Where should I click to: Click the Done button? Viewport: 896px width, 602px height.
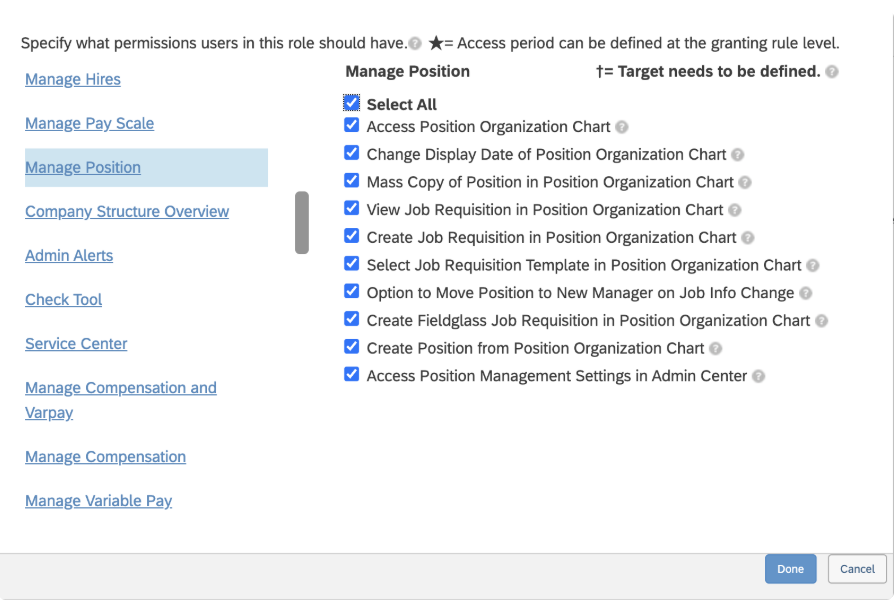point(790,569)
